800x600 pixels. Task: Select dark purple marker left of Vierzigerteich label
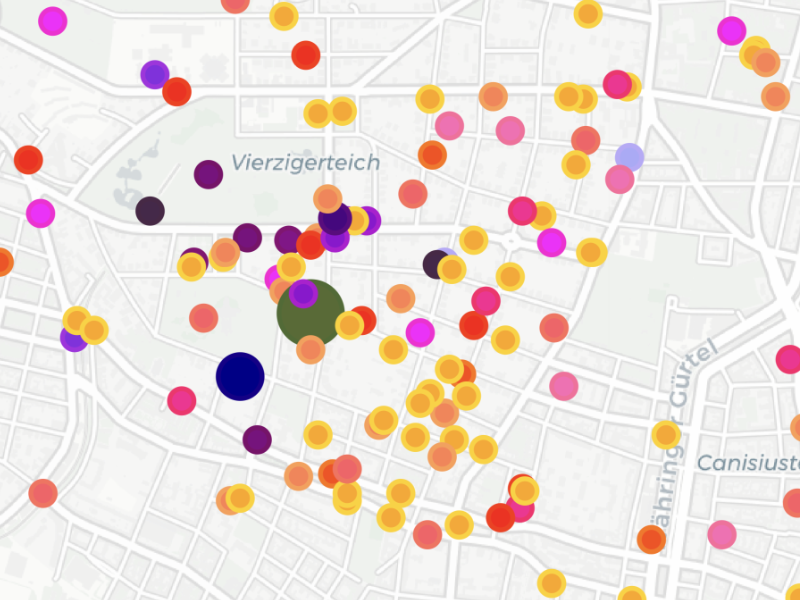coord(208,174)
